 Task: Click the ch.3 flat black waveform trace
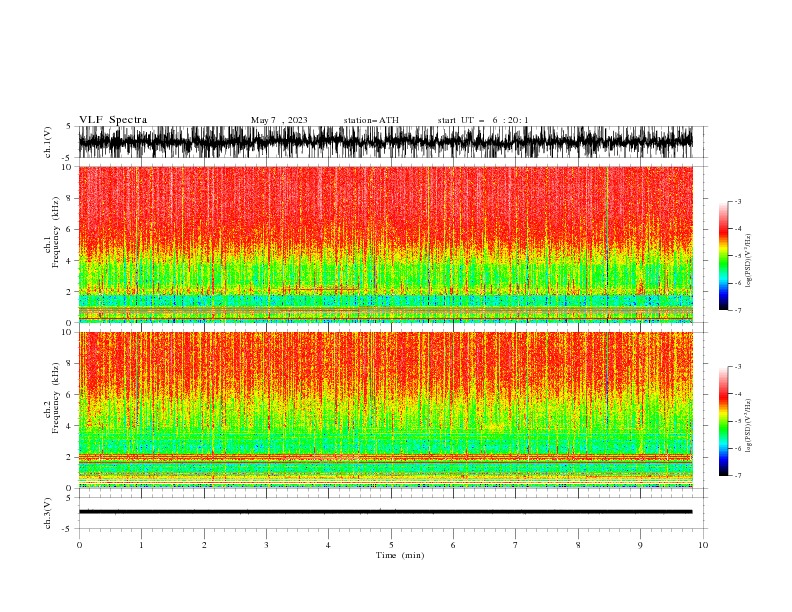click(x=385, y=512)
